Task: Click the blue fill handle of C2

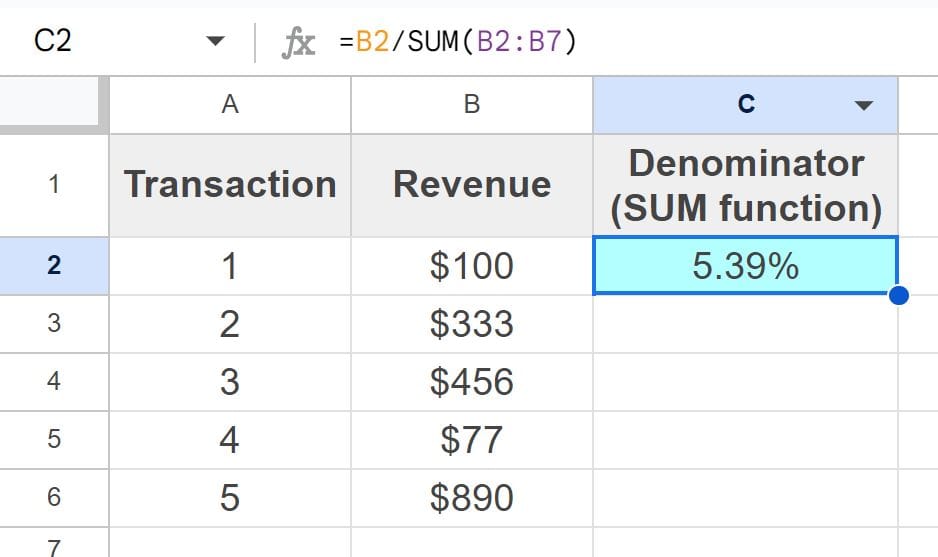Action: pos(899,295)
